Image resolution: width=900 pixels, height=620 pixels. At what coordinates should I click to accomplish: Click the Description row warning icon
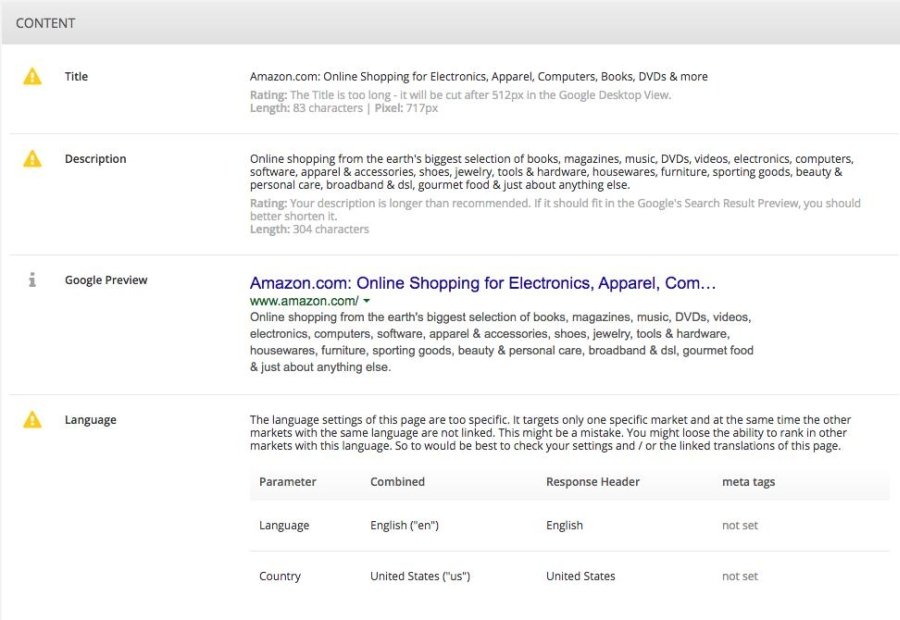32,158
